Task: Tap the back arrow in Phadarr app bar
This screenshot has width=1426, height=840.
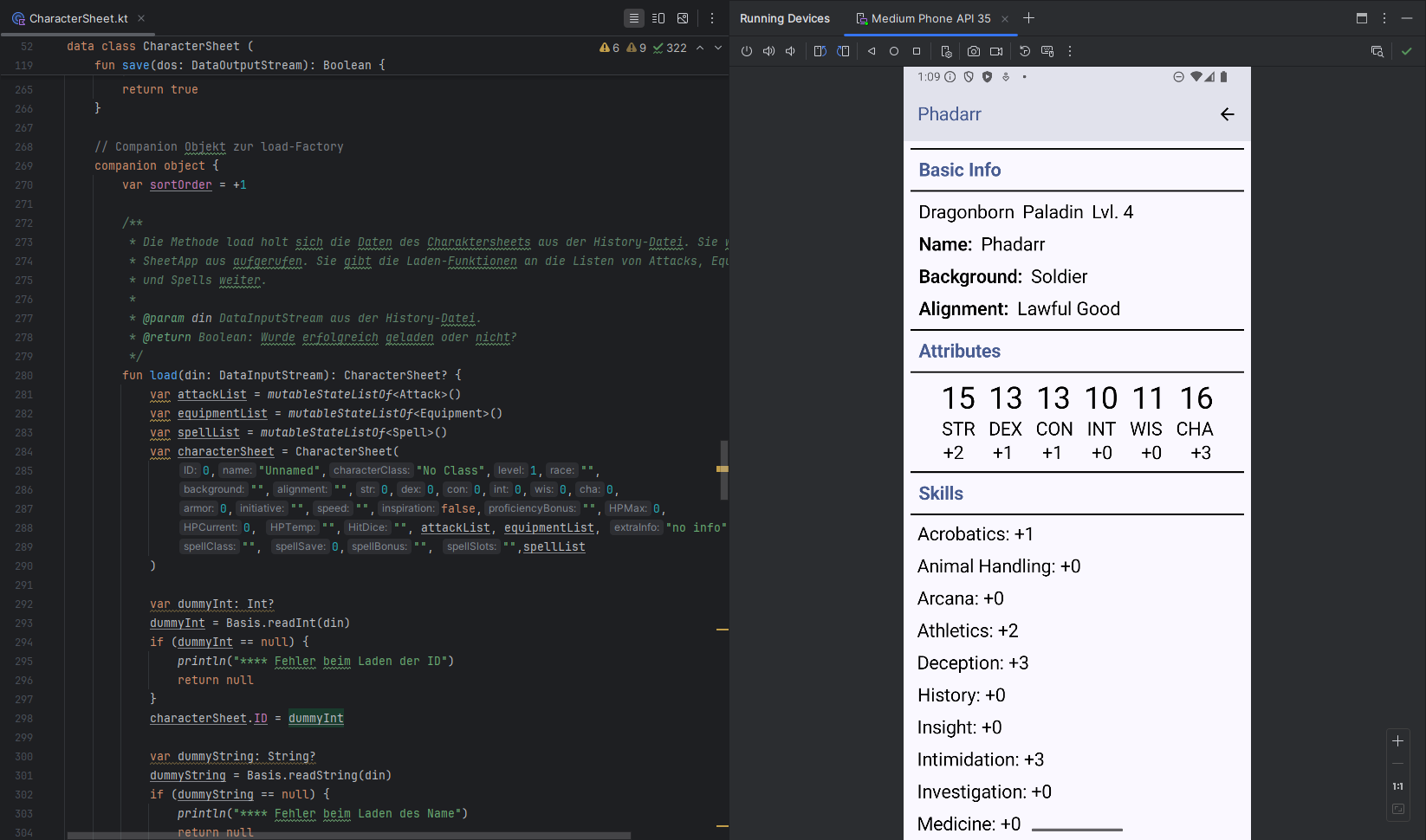Action: tap(1227, 114)
